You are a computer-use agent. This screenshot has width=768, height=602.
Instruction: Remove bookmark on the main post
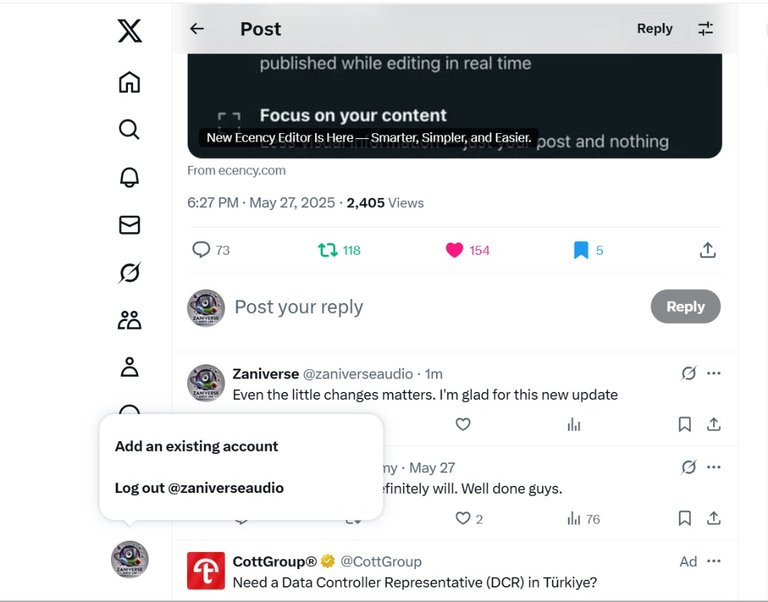coord(588,250)
